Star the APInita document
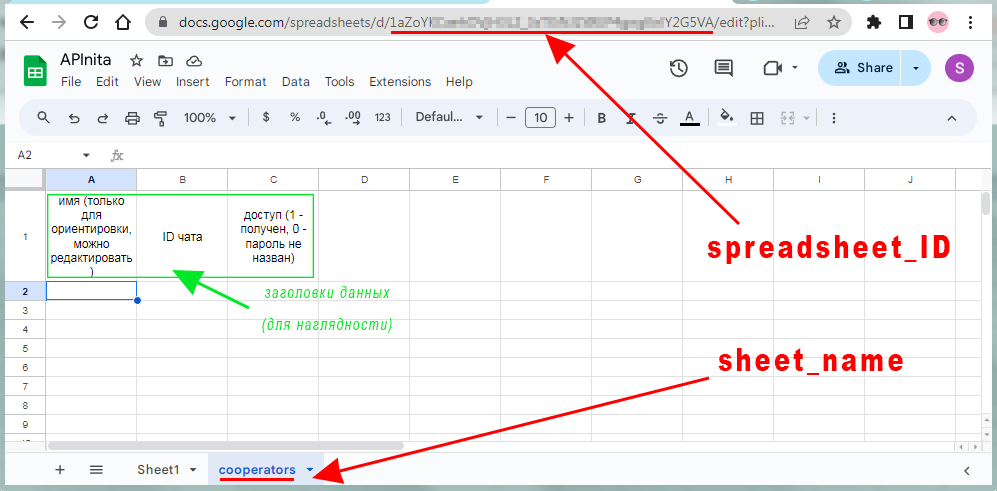 pos(137,61)
